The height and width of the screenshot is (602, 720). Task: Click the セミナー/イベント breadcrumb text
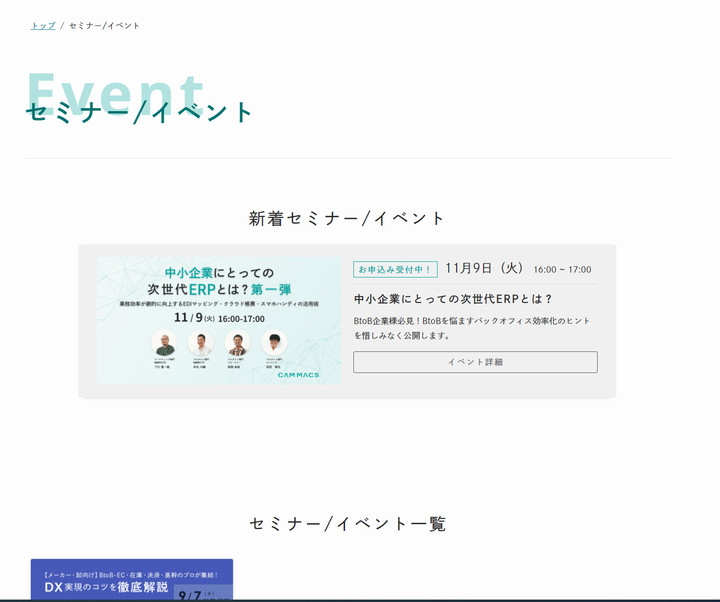[x=104, y=26]
